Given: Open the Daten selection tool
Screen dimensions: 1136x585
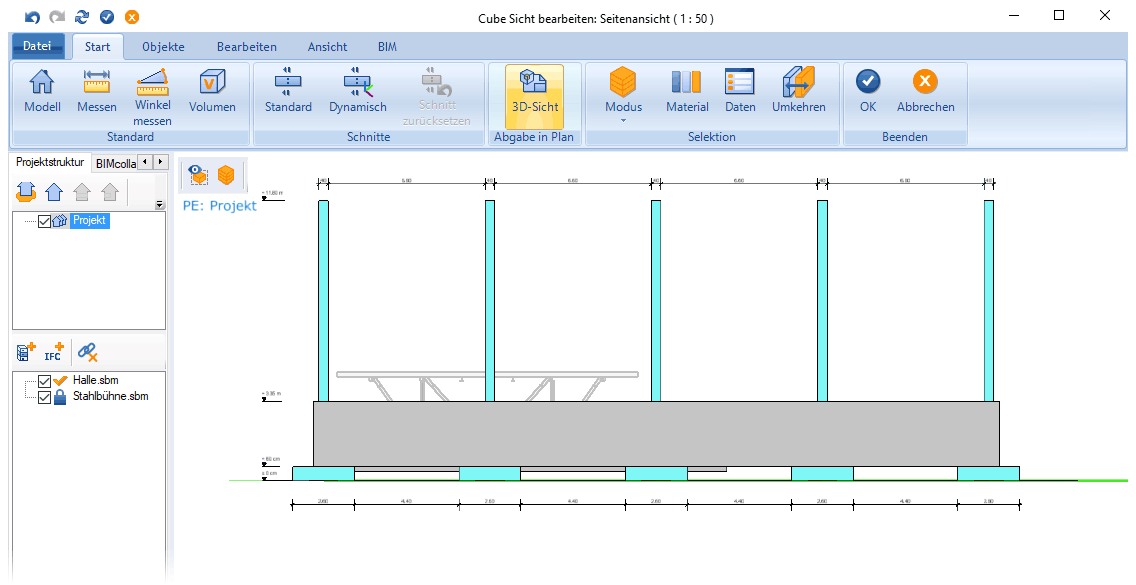Looking at the screenshot, I should tap(740, 91).
